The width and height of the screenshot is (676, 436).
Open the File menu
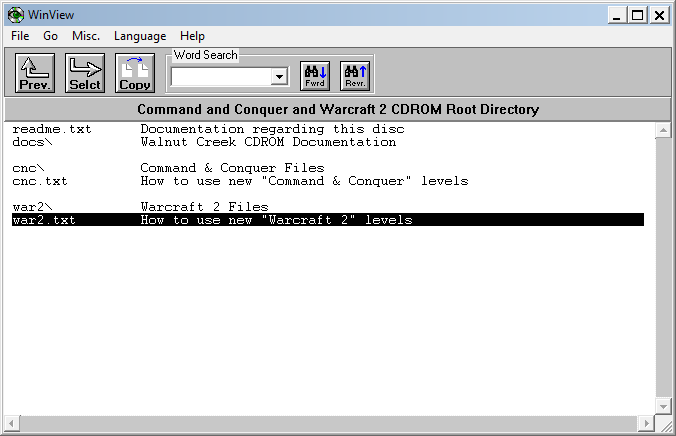click(20, 36)
